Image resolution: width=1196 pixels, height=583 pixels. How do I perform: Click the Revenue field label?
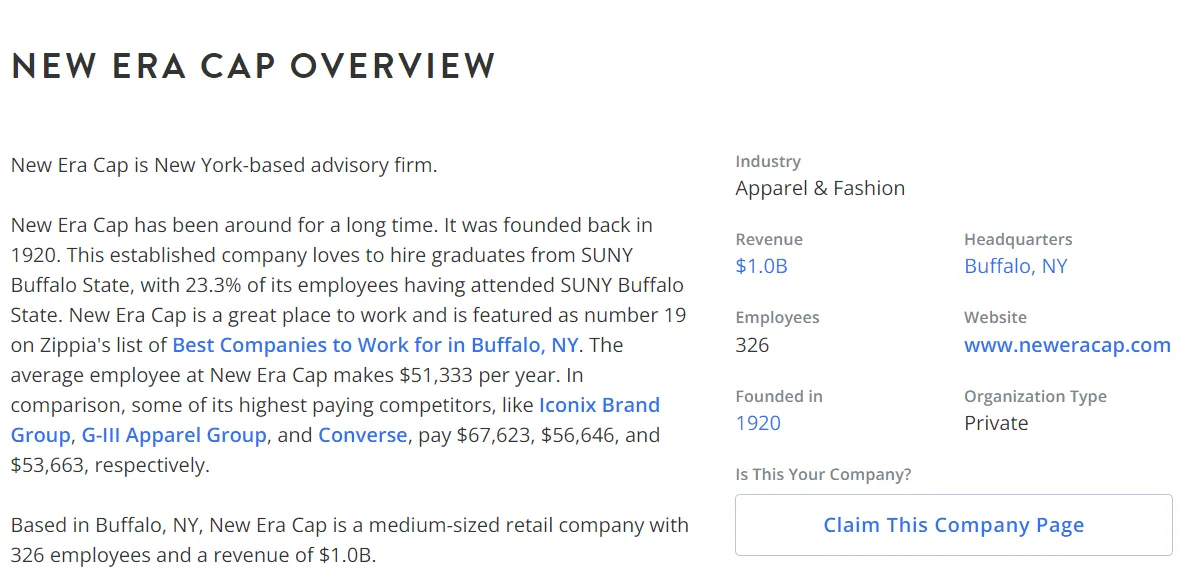click(769, 239)
